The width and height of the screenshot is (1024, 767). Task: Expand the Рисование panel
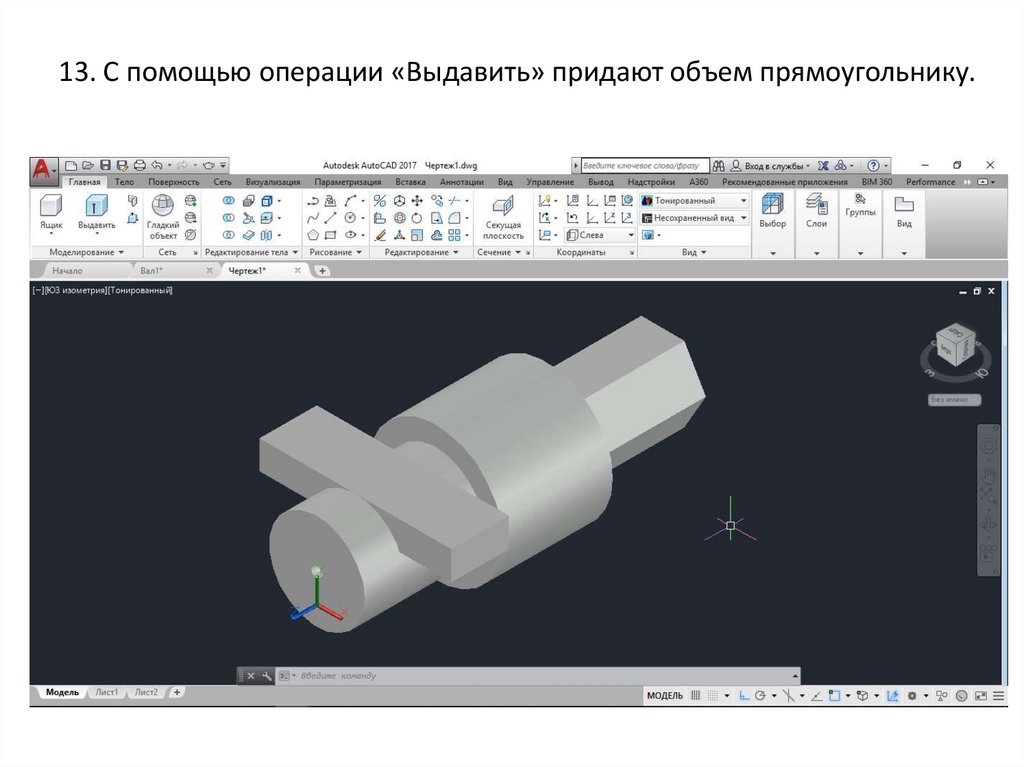click(336, 252)
